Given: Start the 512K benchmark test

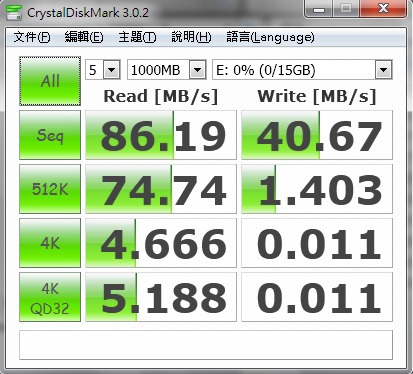Looking at the screenshot, I should pos(50,189).
